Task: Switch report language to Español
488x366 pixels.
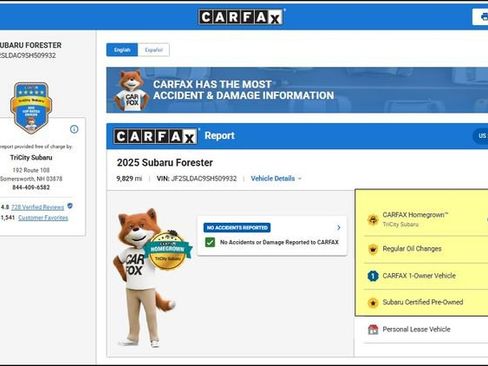Action: click(154, 50)
